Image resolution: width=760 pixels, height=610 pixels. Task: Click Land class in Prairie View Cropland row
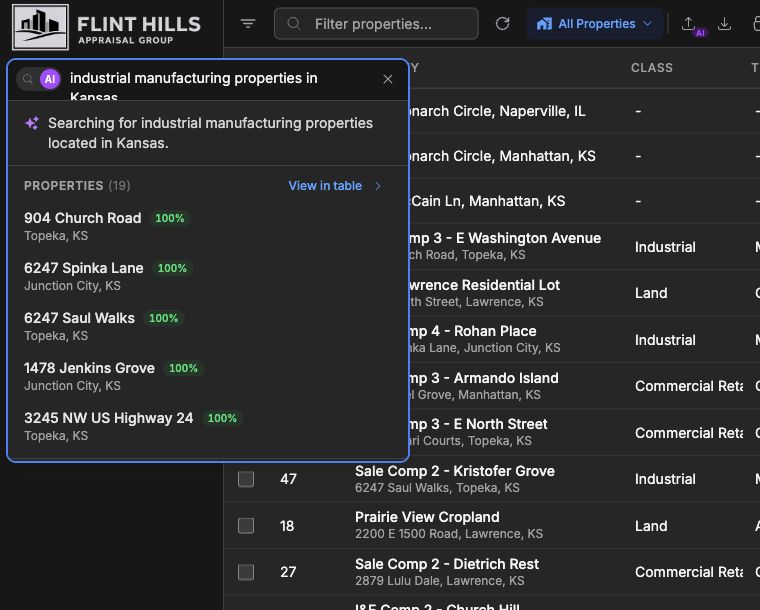651,526
